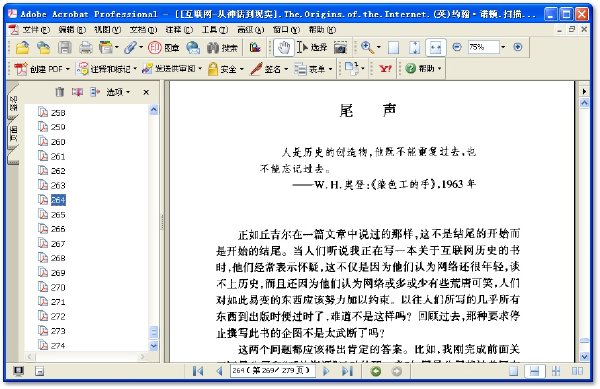The image size is (600, 389).
Task: Open the 高级 menu
Action: pyautogui.click(x=250, y=29)
